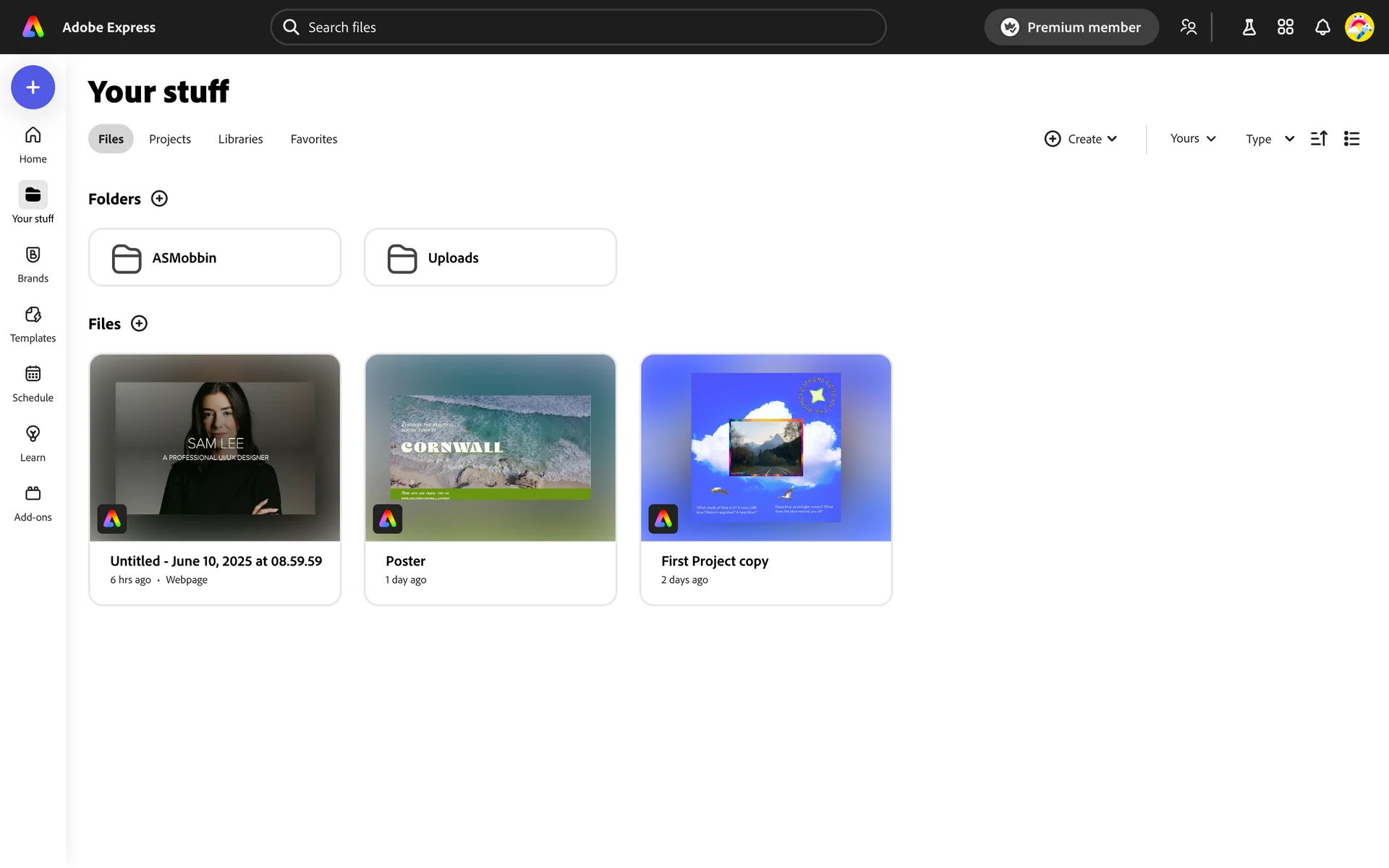This screenshot has width=1389, height=868.
Task: Expand the Create dropdown
Action: coord(1081,139)
